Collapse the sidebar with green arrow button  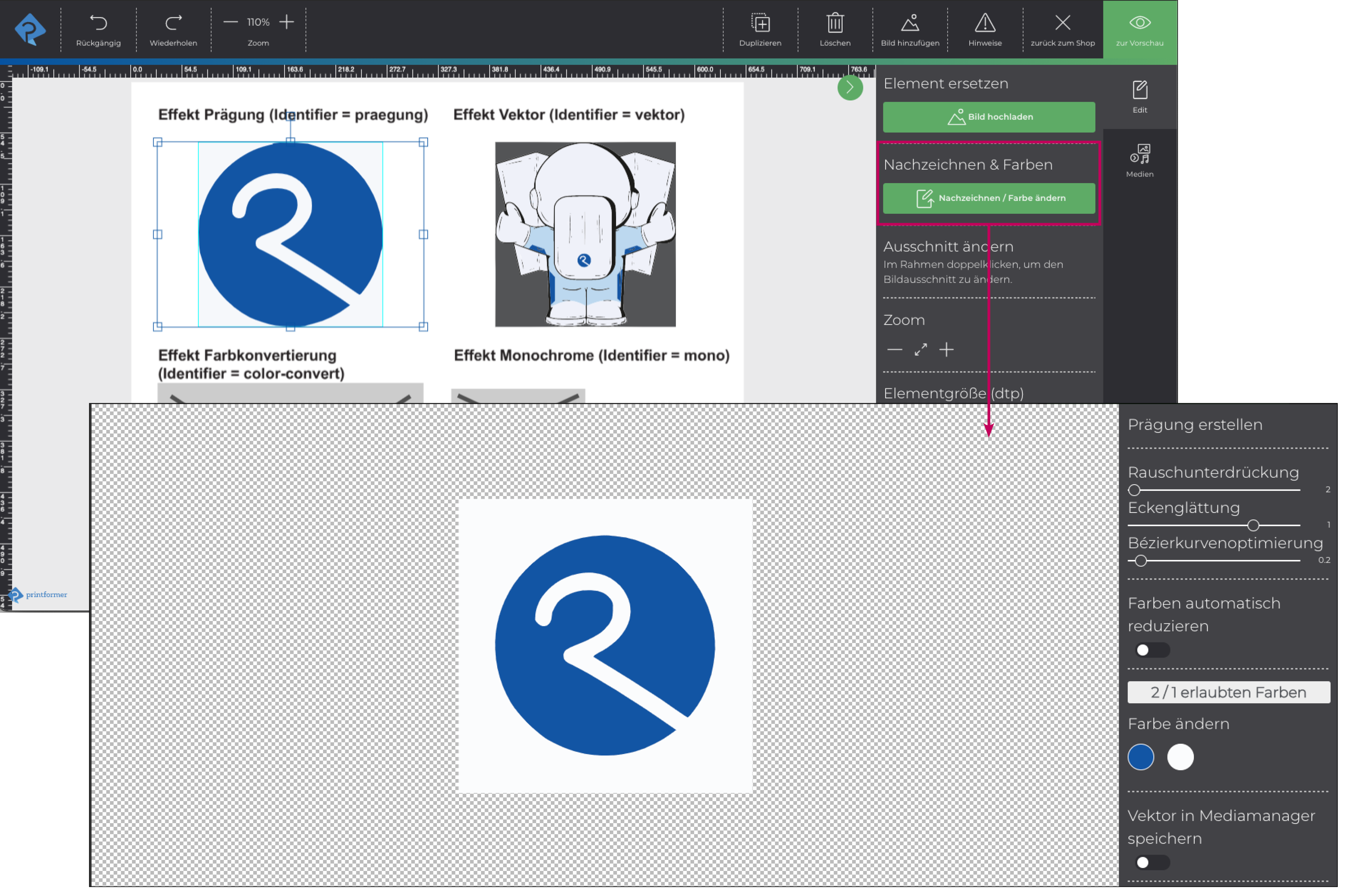tap(850, 88)
